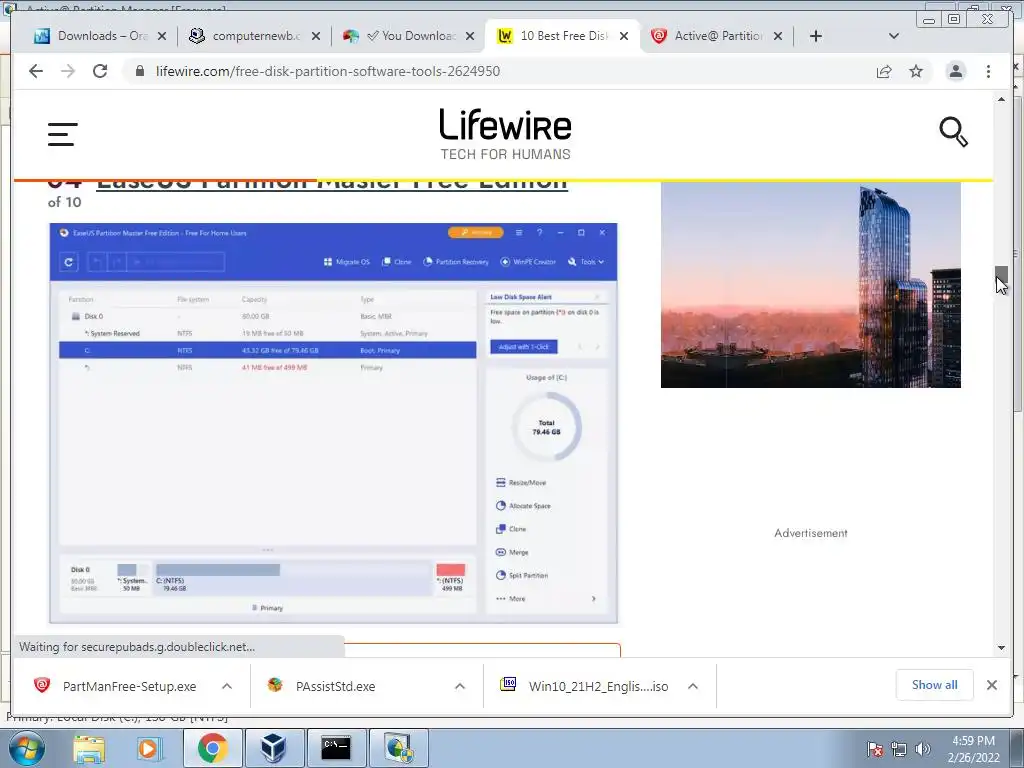Close the computernewb tab

pos(316,36)
